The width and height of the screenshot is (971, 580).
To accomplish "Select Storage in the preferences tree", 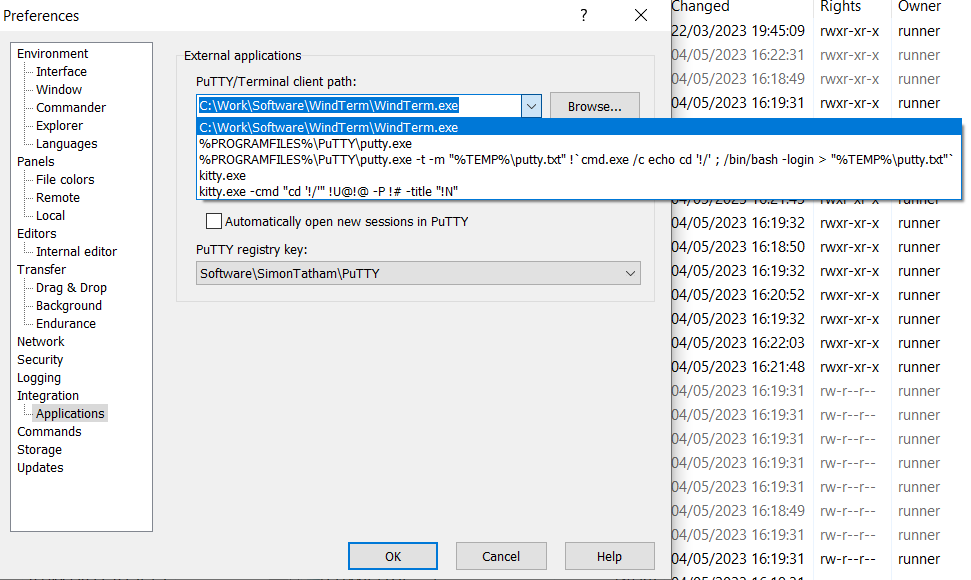I will coord(39,449).
